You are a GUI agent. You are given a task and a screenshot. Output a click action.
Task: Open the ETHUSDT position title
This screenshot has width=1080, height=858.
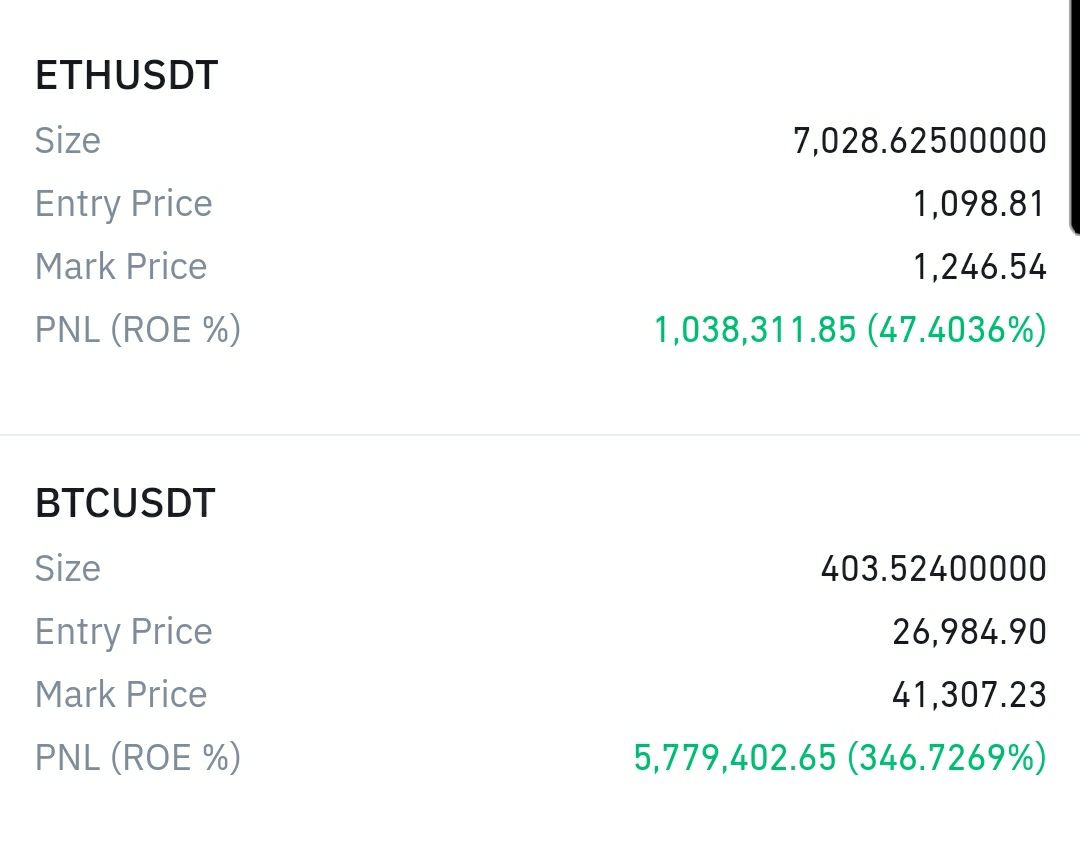point(127,75)
